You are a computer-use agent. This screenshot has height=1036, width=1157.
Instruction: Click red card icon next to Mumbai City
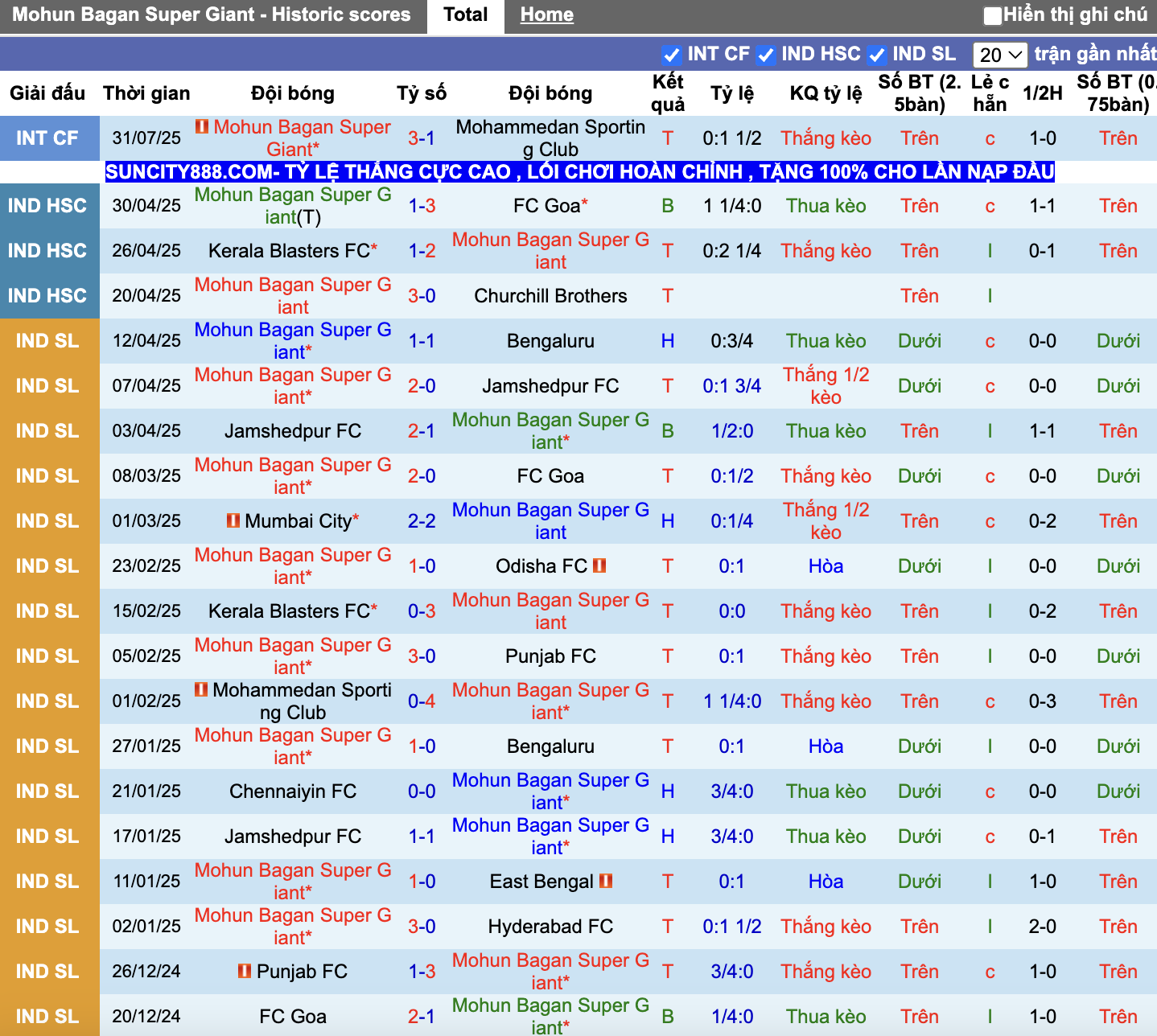[x=233, y=520]
